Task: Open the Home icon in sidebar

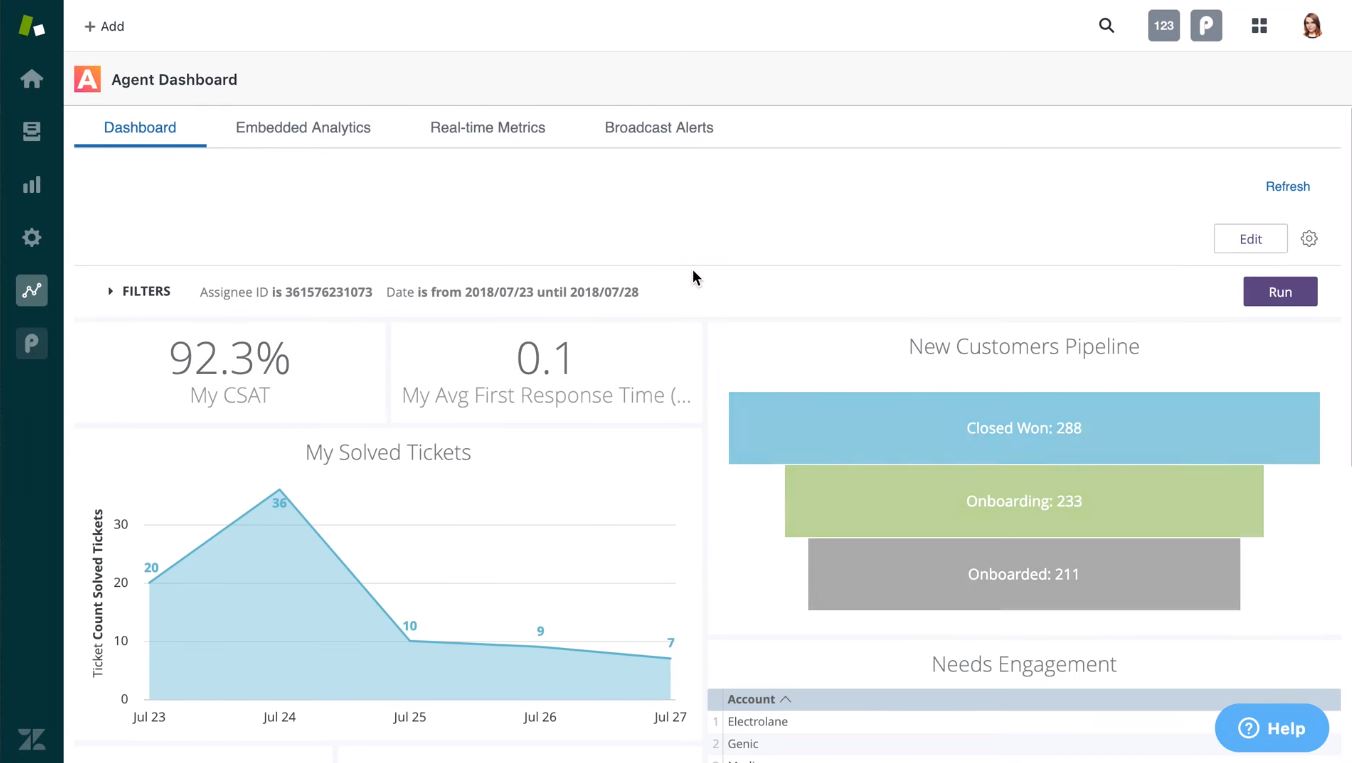Action: point(31,79)
